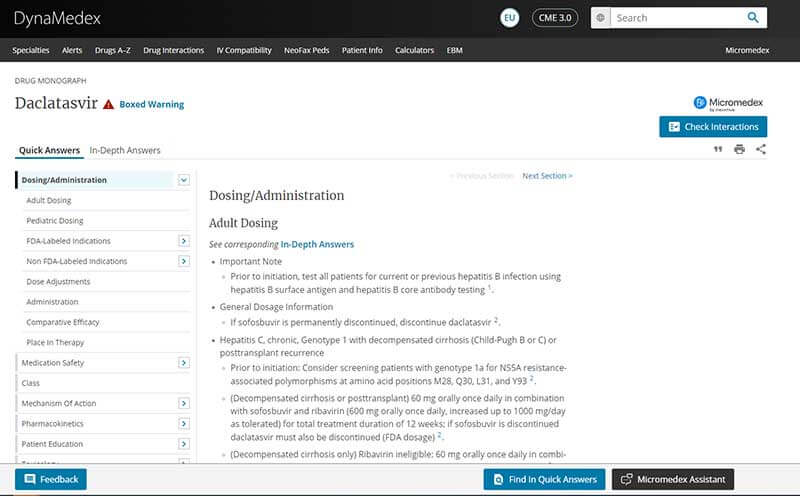Open the IV Compatibility menu item
The image size is (800, 497).
click(245, 50)
